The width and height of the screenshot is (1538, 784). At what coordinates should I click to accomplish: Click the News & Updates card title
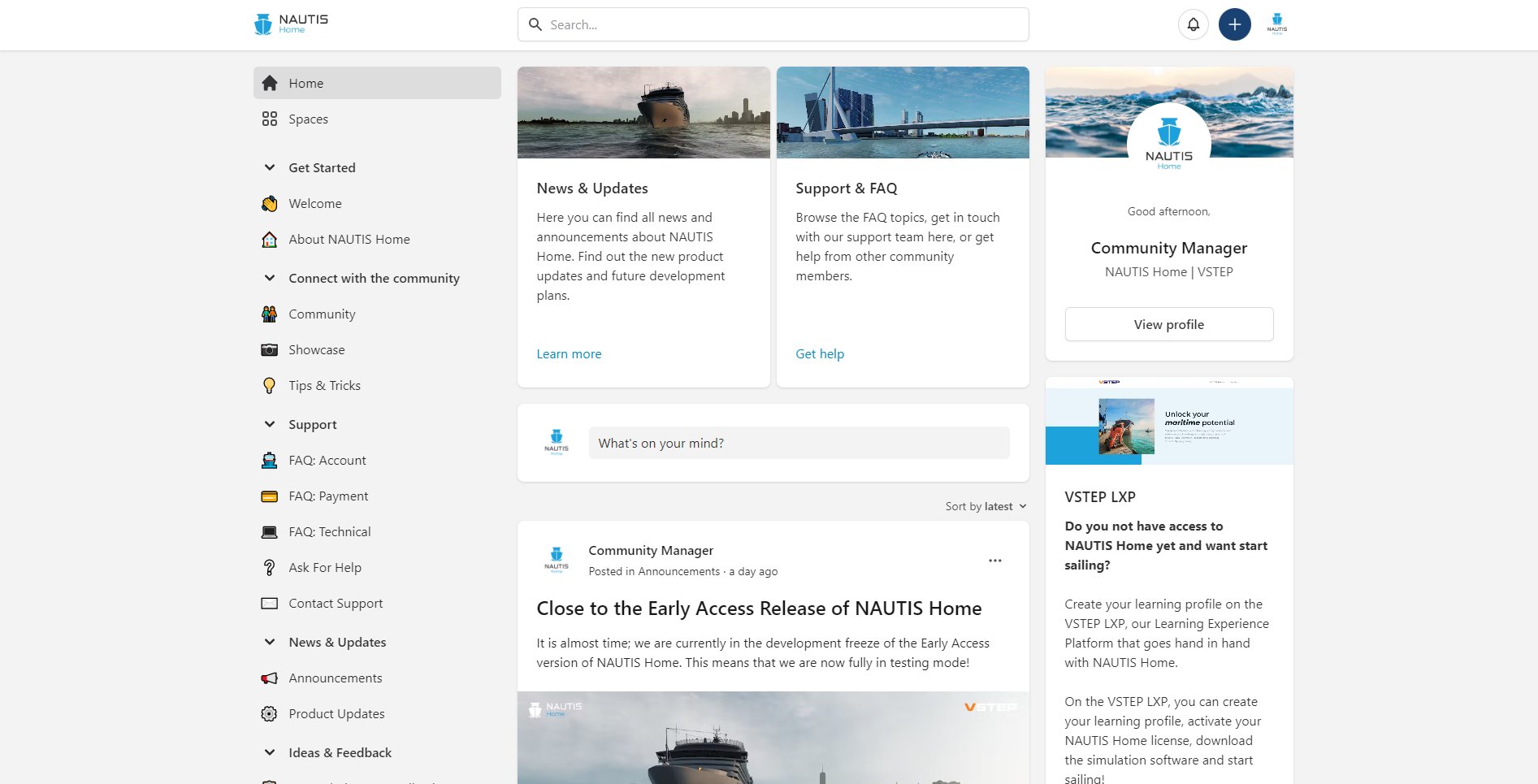592,188
